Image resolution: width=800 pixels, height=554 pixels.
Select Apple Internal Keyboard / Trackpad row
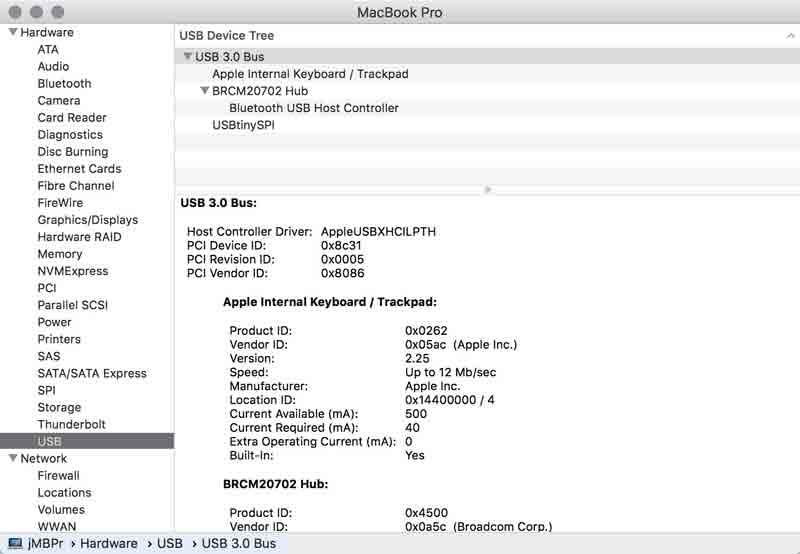(x=487, y=73)
